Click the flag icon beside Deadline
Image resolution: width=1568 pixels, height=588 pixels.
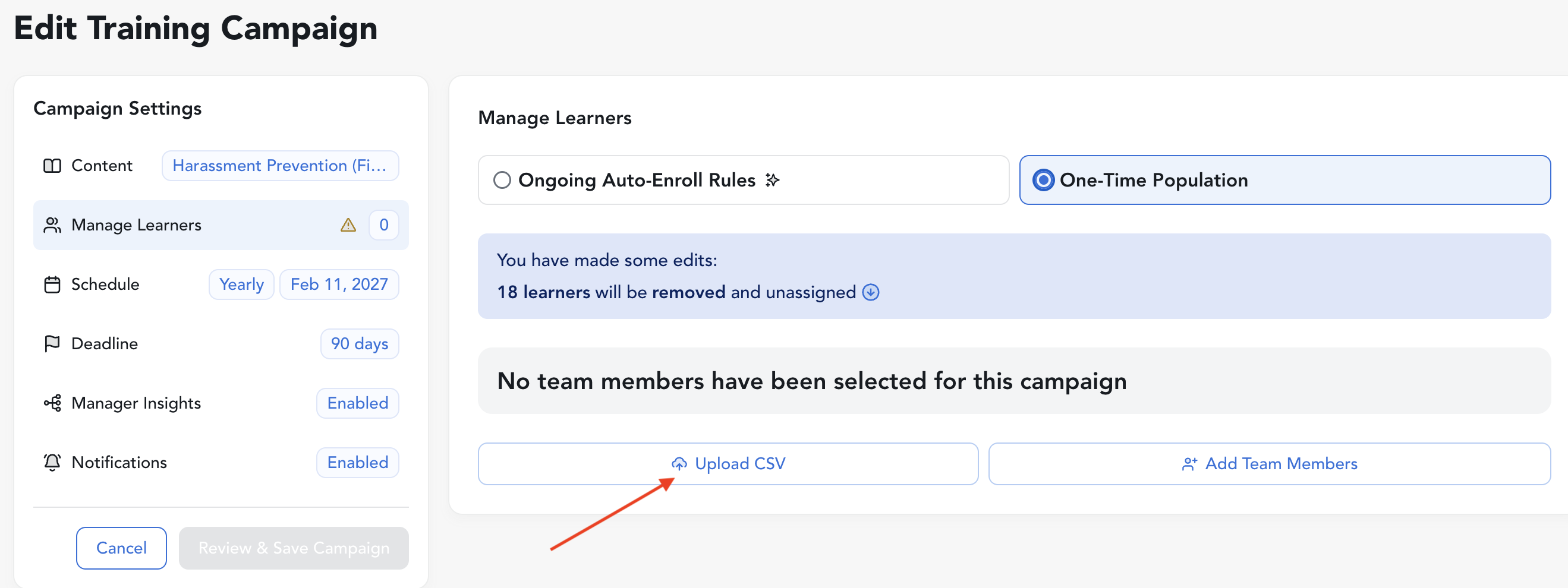click(52, 343)
